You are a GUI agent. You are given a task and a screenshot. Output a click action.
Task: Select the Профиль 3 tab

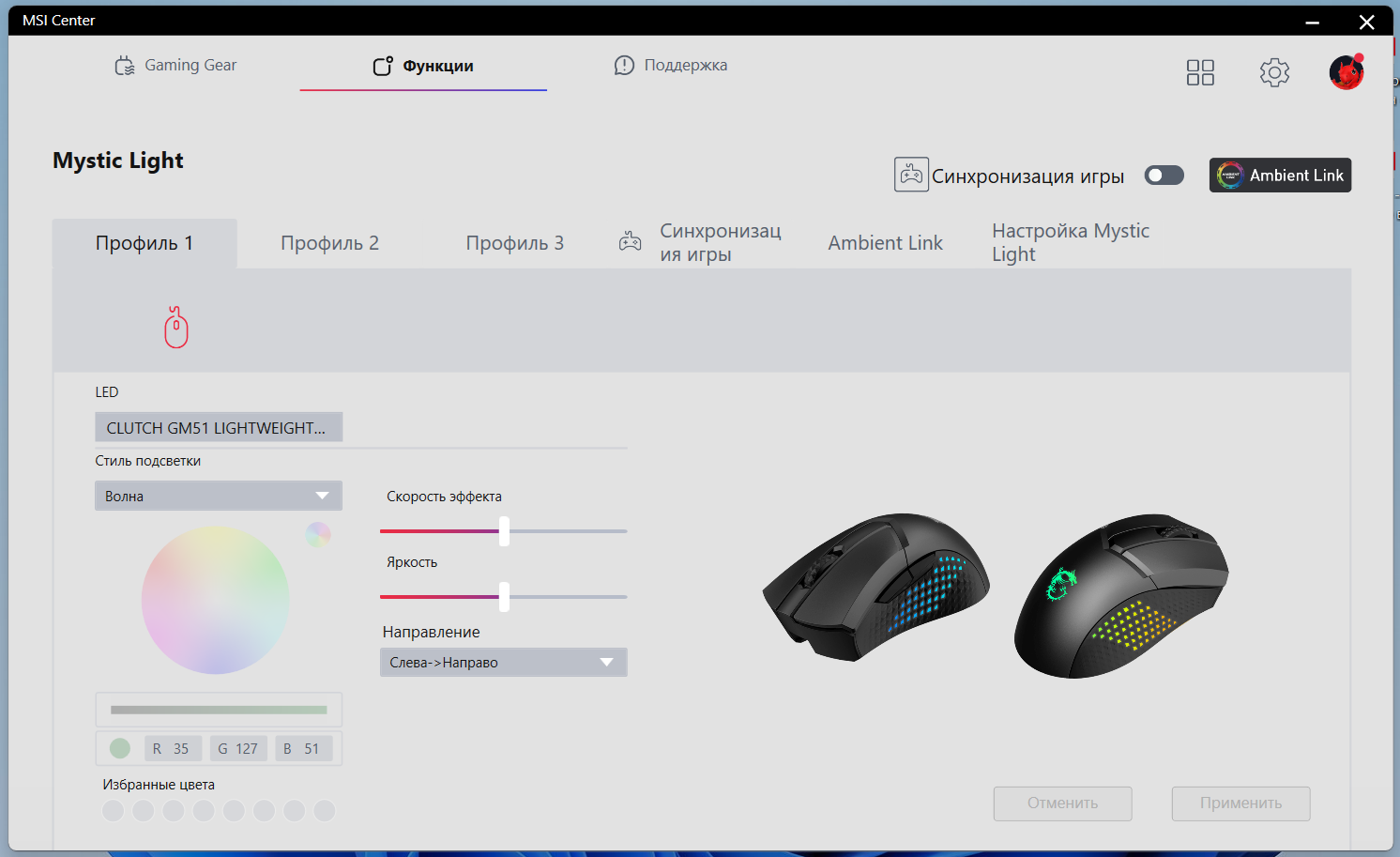(x=515, y=243)
